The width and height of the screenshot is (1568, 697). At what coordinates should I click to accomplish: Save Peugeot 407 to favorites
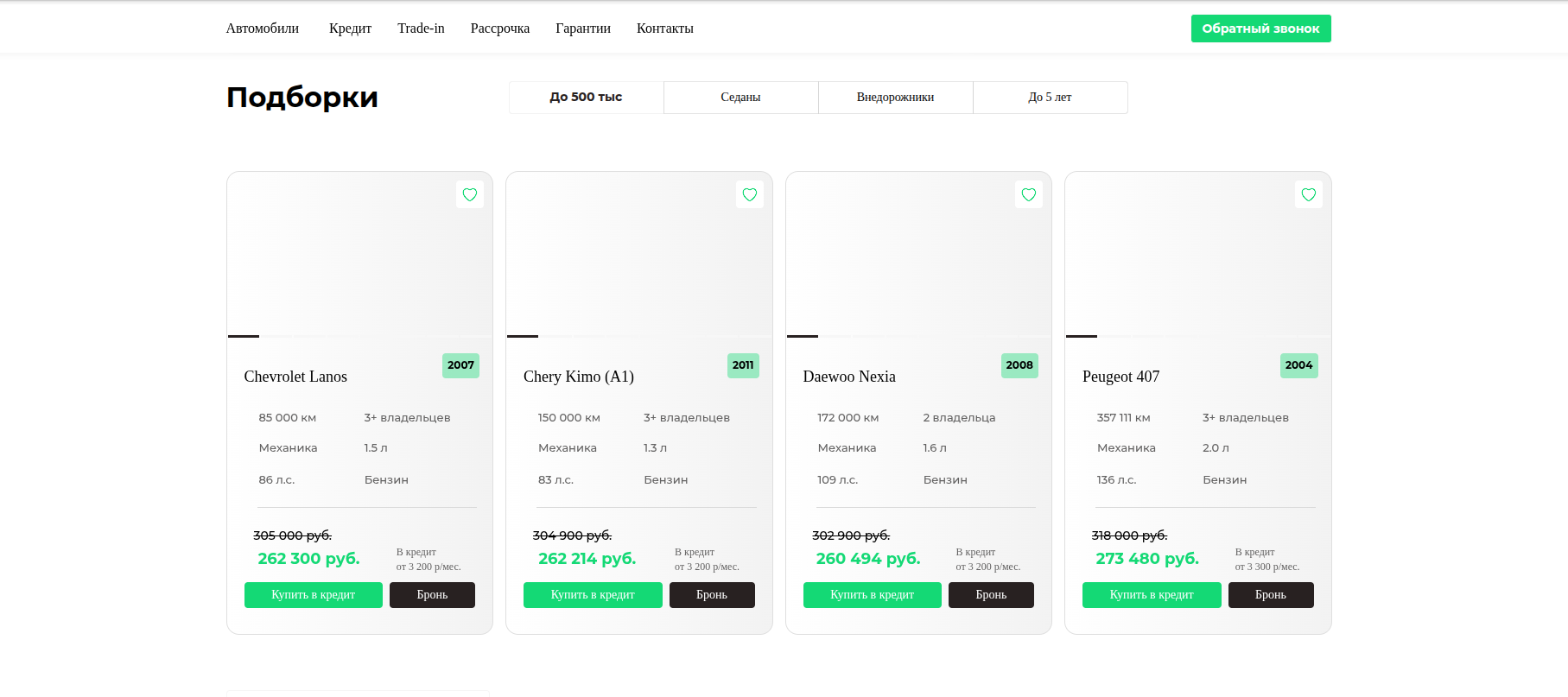click(1309, 195)
